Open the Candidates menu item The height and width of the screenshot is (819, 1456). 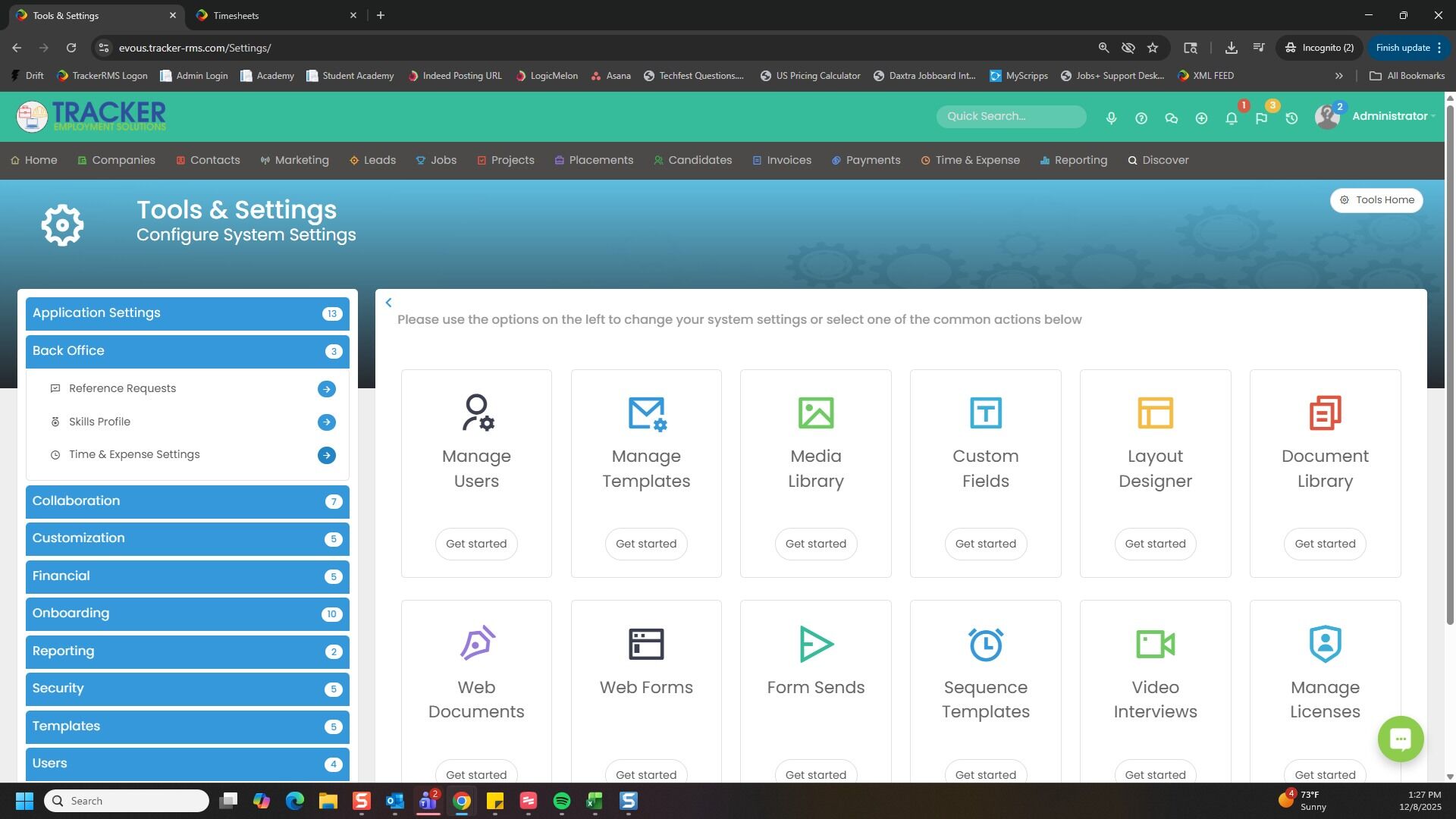pos(699,160)
